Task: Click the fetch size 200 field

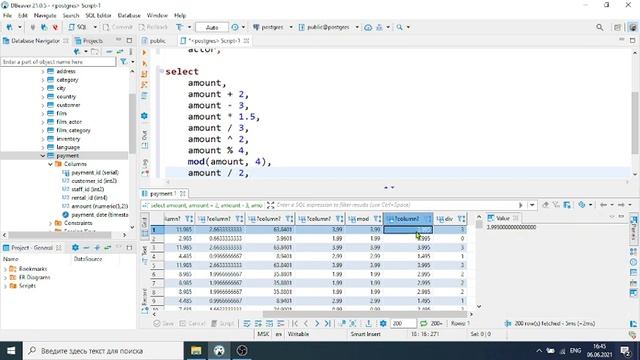Action: pos(403,324)
